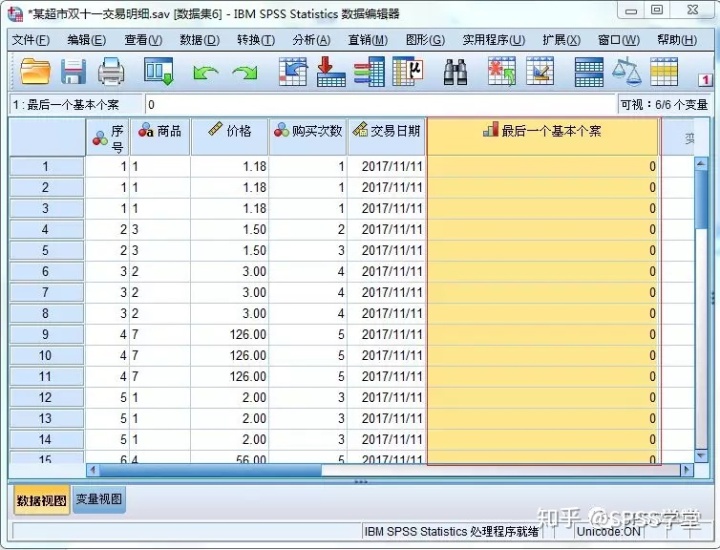Open the 扩展(X) menu
The height and width of the screenshot is (550, 720).
tap(561, 40)
